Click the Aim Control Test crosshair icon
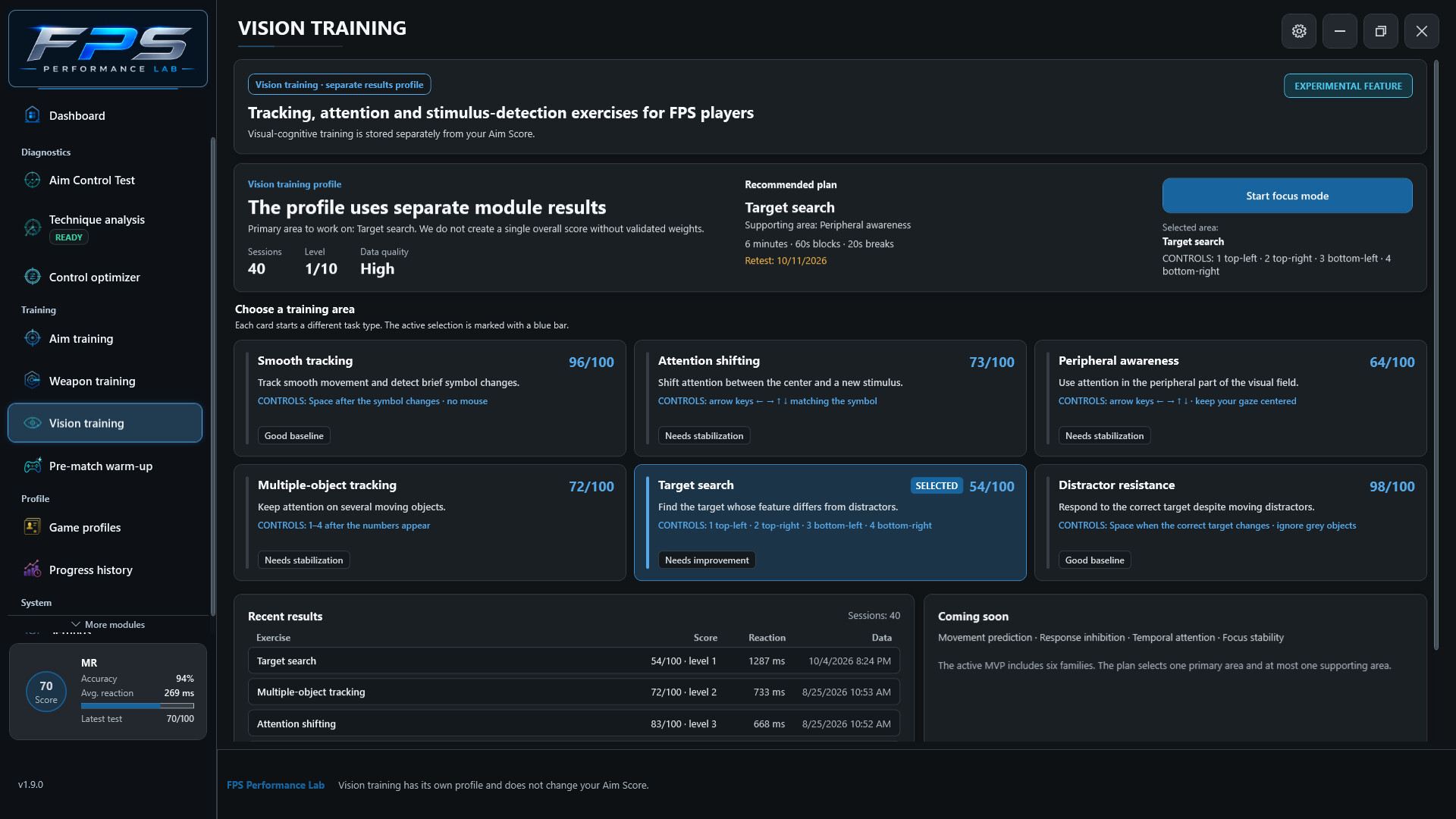 (32, 180)
